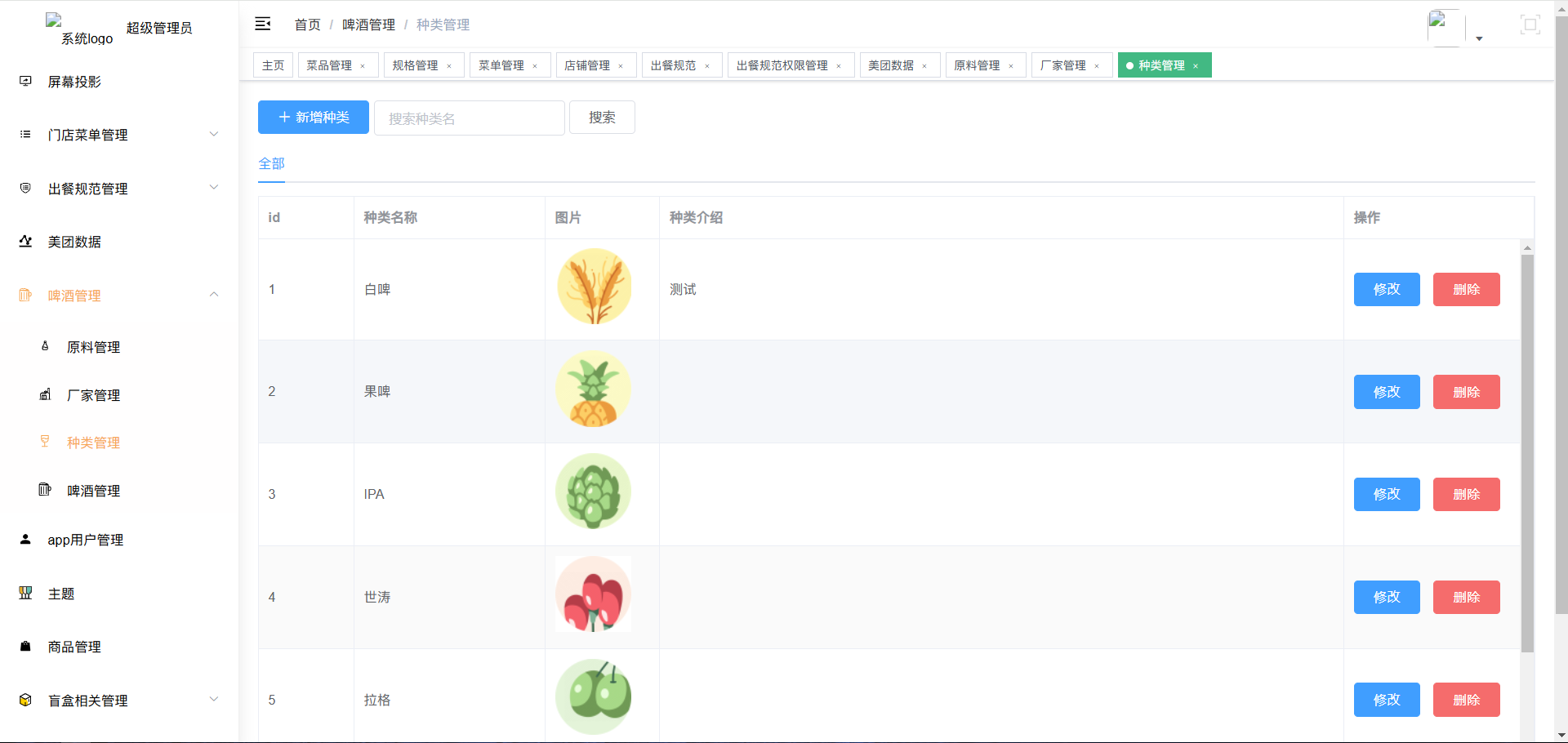
Task: Open app用户管理 in sidebar
Action: [86, 540]
